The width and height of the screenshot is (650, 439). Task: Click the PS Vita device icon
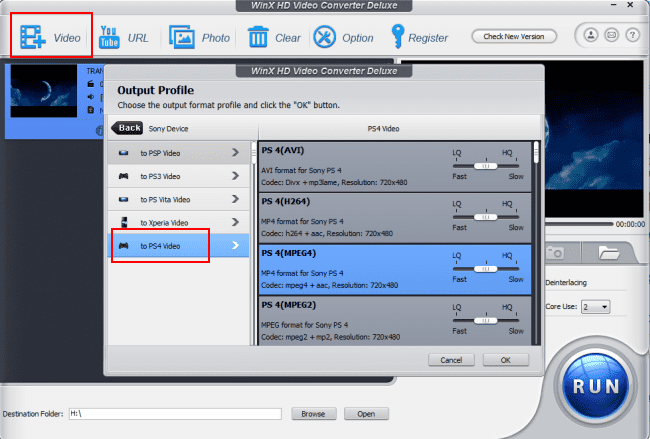click(124, 199)
